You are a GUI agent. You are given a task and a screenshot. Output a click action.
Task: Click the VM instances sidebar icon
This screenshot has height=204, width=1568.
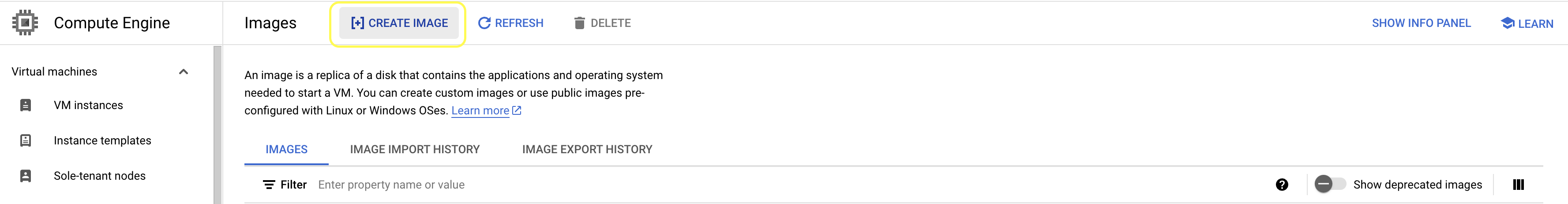[26, 106]
